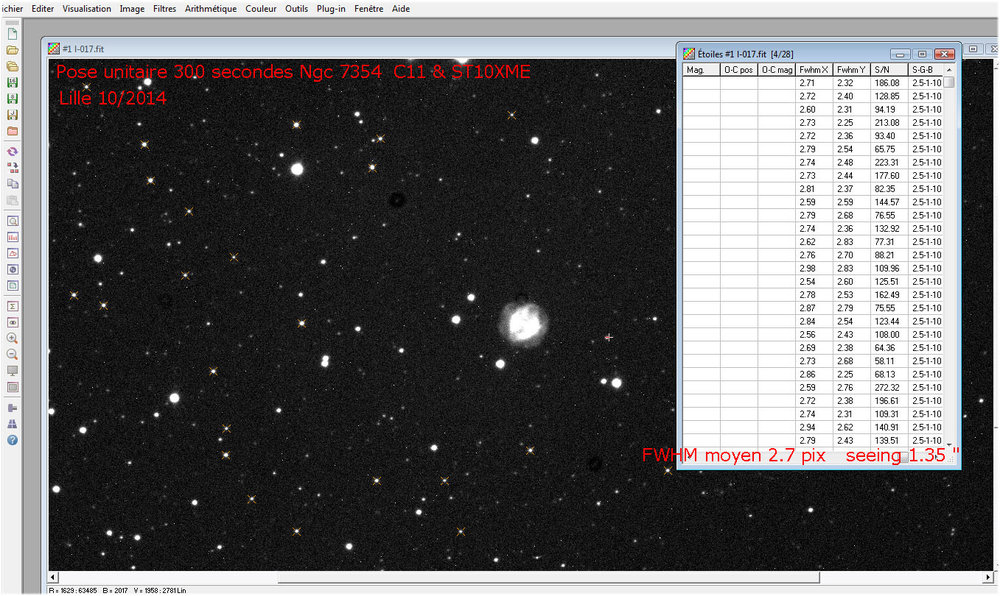Click the image window horizontal scrollbar thumb
This screenshot has height=596, width=1000.
[x=548, y=578]
